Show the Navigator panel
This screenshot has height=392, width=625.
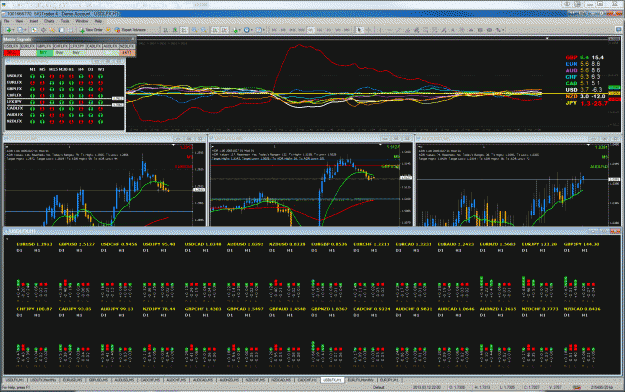(52, 30)
